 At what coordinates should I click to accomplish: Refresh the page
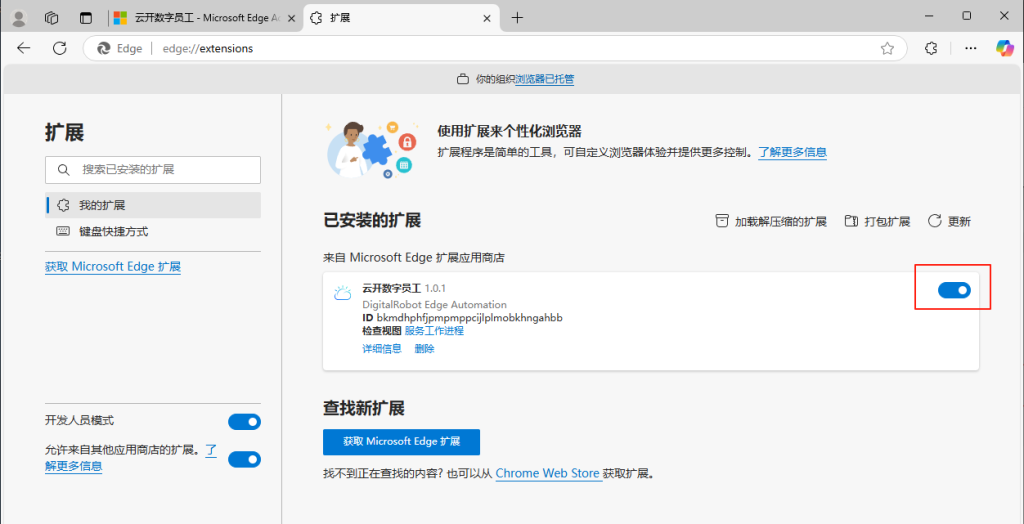click(x=60, y=48)
